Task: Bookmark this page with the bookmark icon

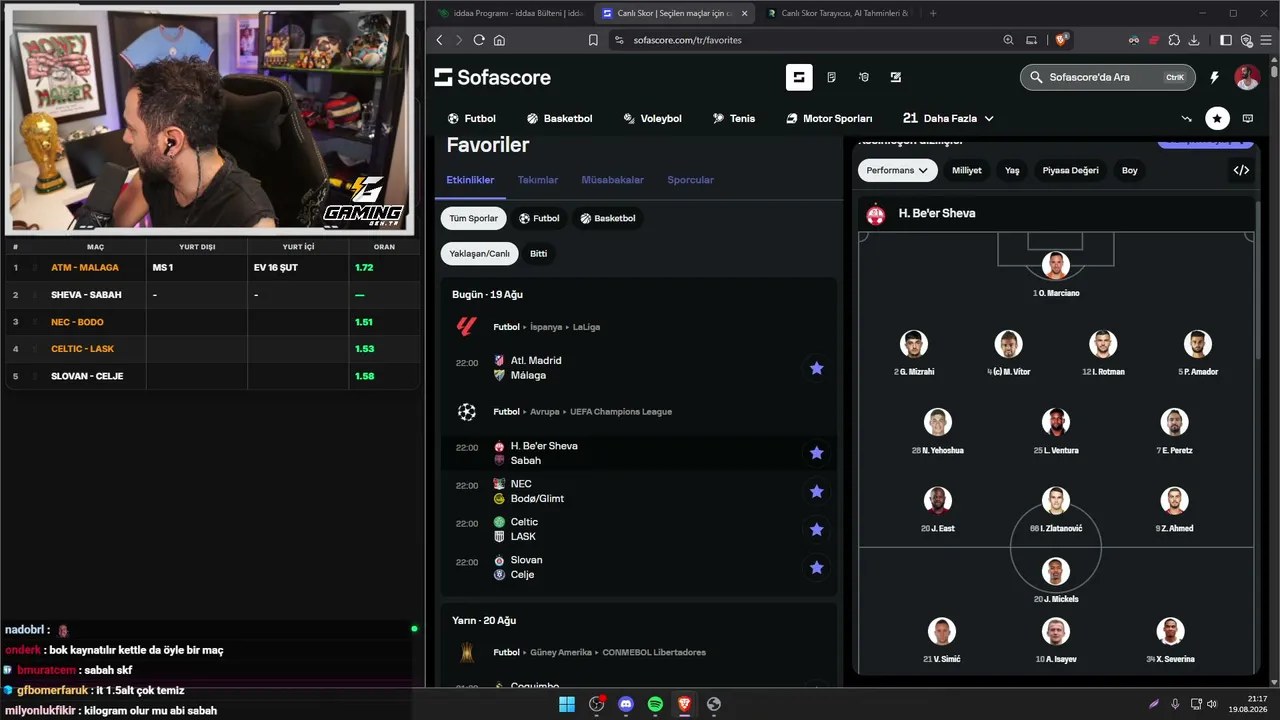Action: 593,40
